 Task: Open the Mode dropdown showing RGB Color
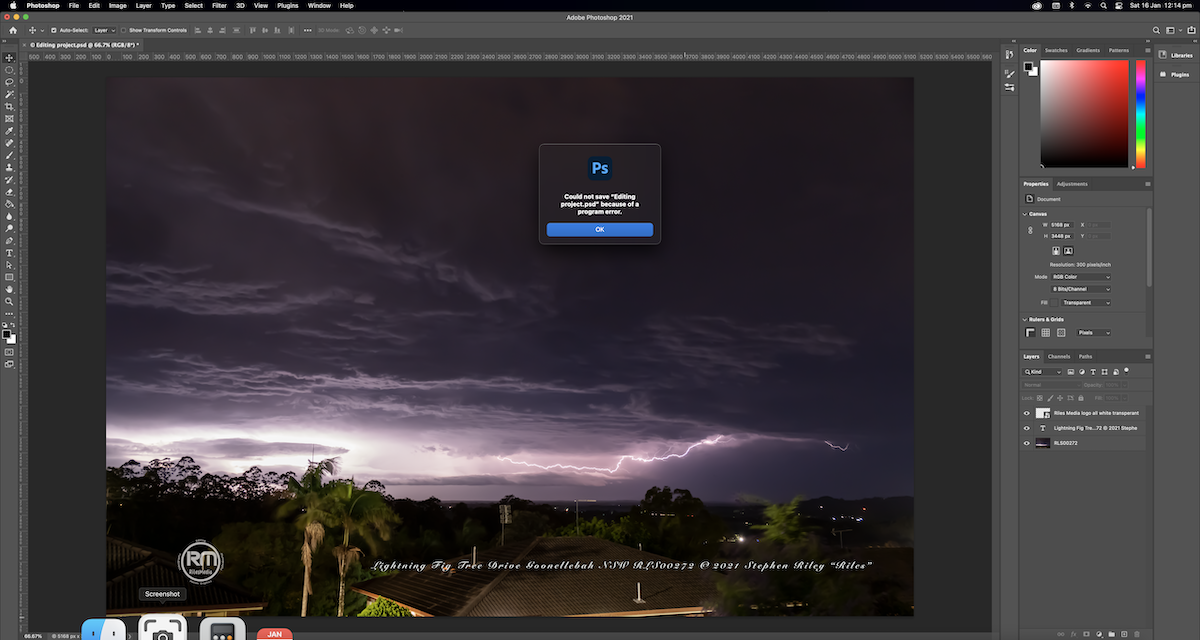pos(1080,277)
